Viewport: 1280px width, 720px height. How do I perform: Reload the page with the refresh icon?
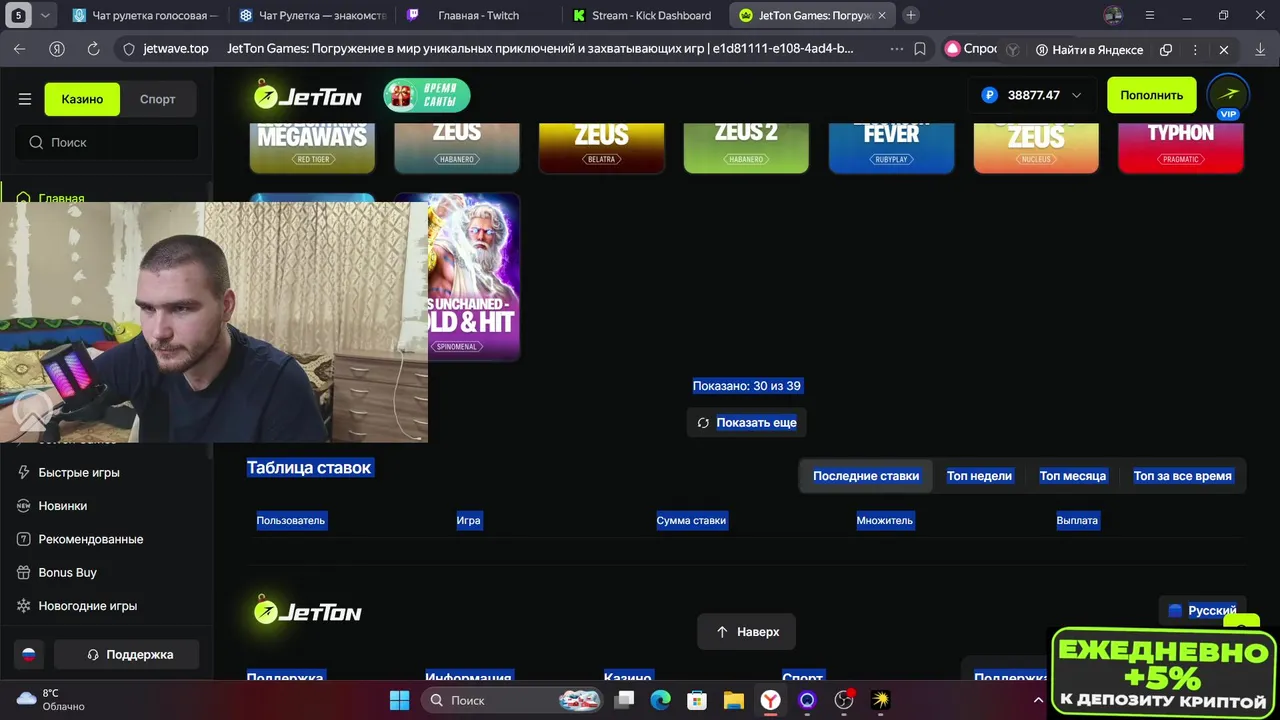click(x=93, y=49)
